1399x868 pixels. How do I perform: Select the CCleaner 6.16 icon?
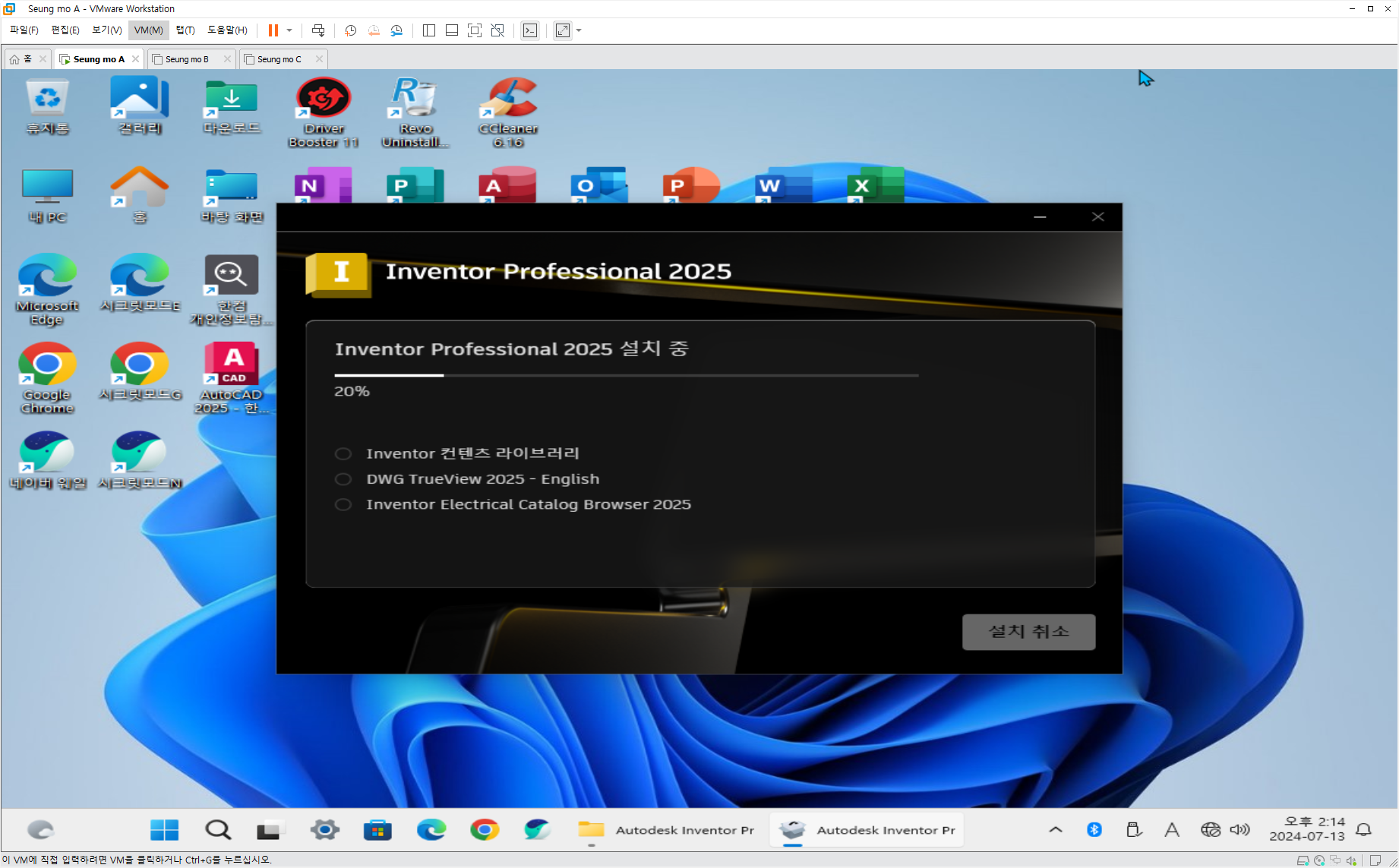click(x=508, y=112)
